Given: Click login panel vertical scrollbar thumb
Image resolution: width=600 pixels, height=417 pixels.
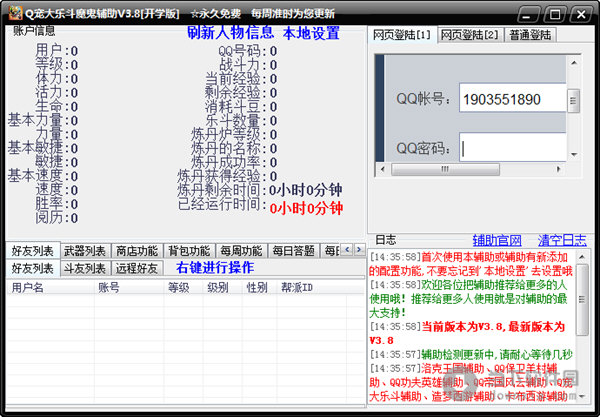Looking at the screenshot, I should [573, 101].
